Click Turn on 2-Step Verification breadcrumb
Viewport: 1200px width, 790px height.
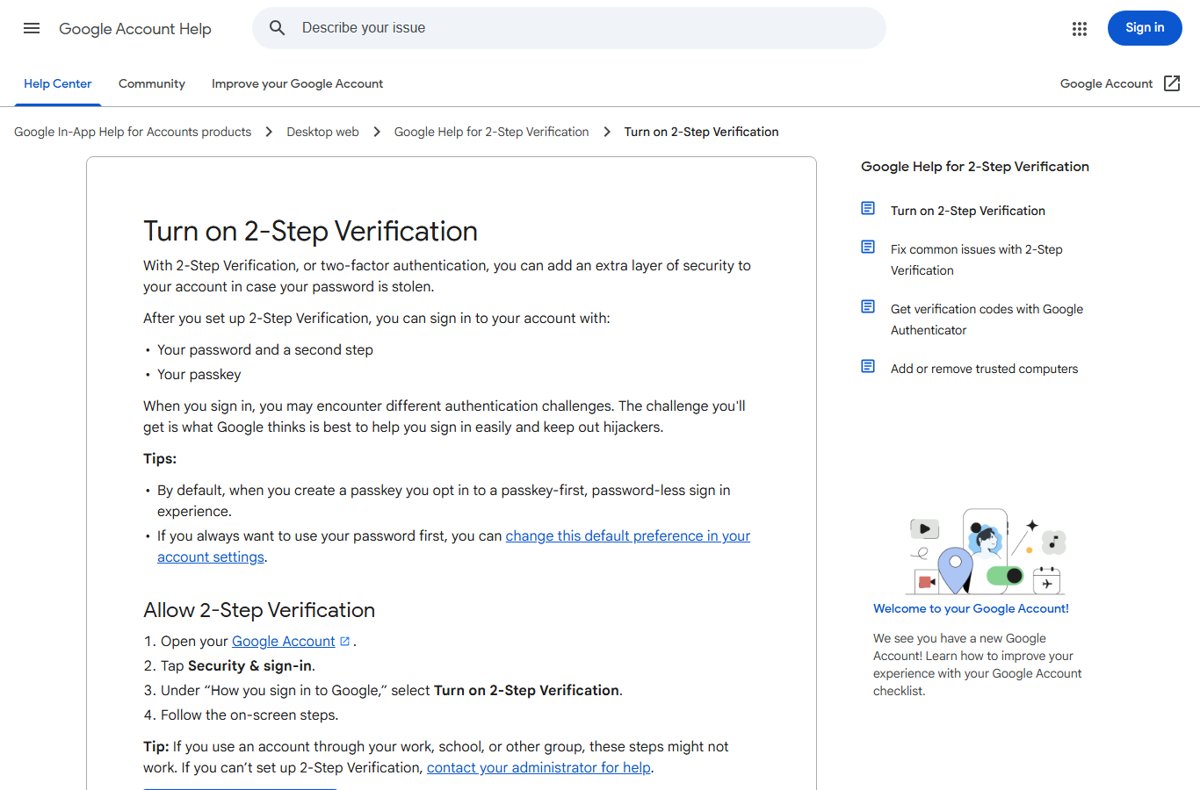pyautogui.click(x=701, y=132)
